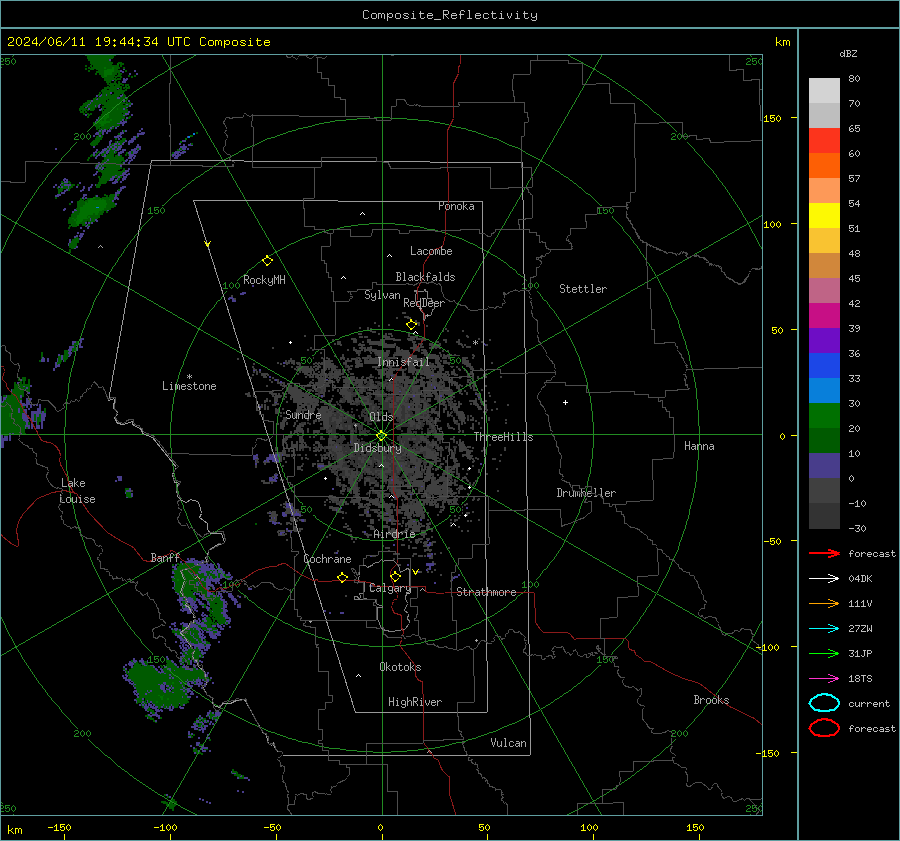Screen dimensions: 900x841
Task: Click the Brooks label
Action: [711, 700]
